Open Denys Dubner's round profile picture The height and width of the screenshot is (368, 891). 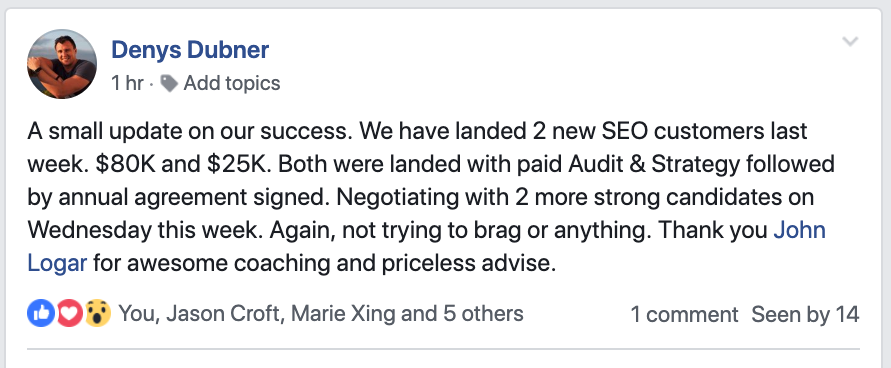(x=62, y=64)
